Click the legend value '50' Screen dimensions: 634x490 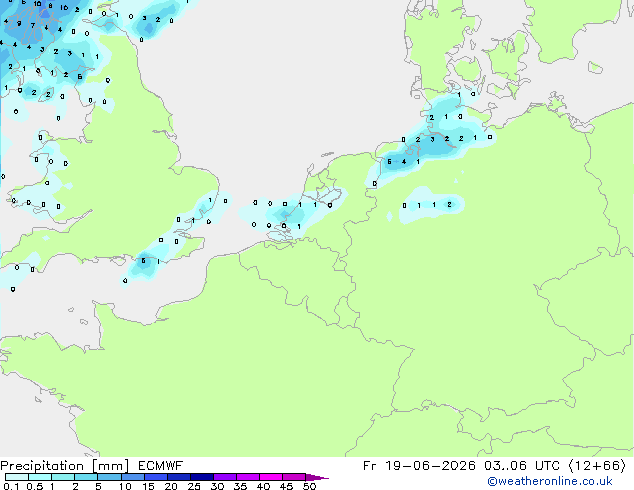click(x=309, y=486)
